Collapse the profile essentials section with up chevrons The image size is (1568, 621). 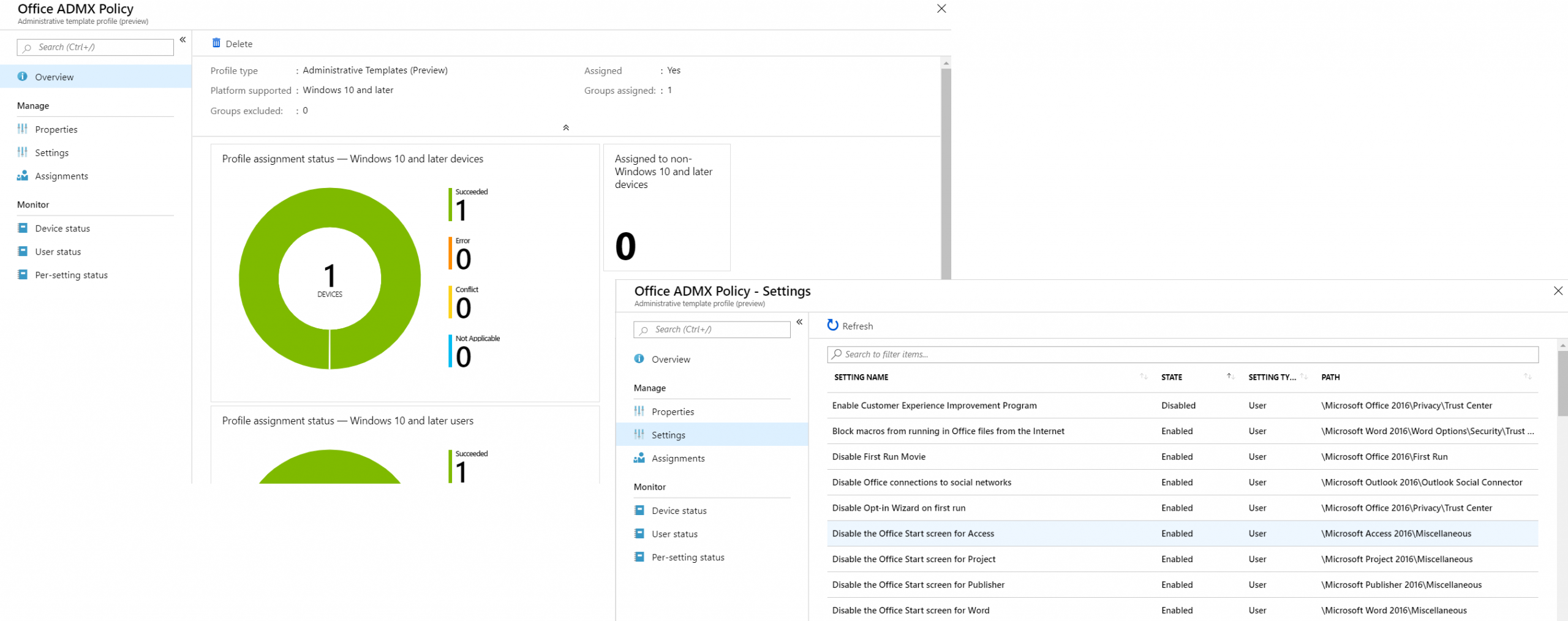pos(566,127)
